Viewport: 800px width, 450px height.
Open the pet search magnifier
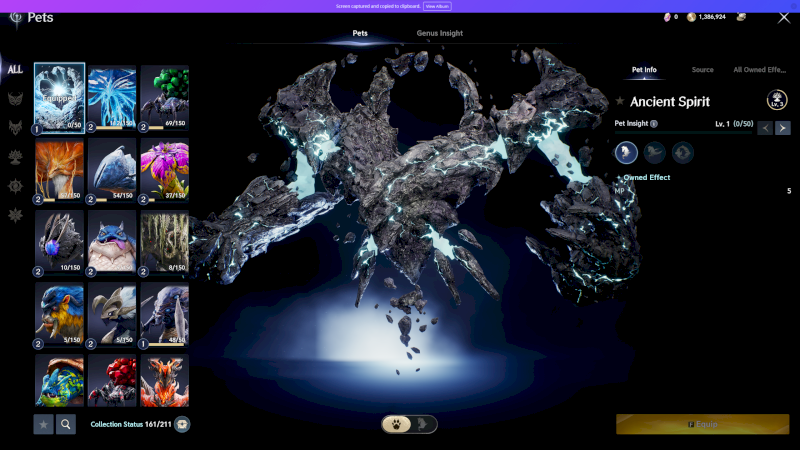click(x=66, y=424)
